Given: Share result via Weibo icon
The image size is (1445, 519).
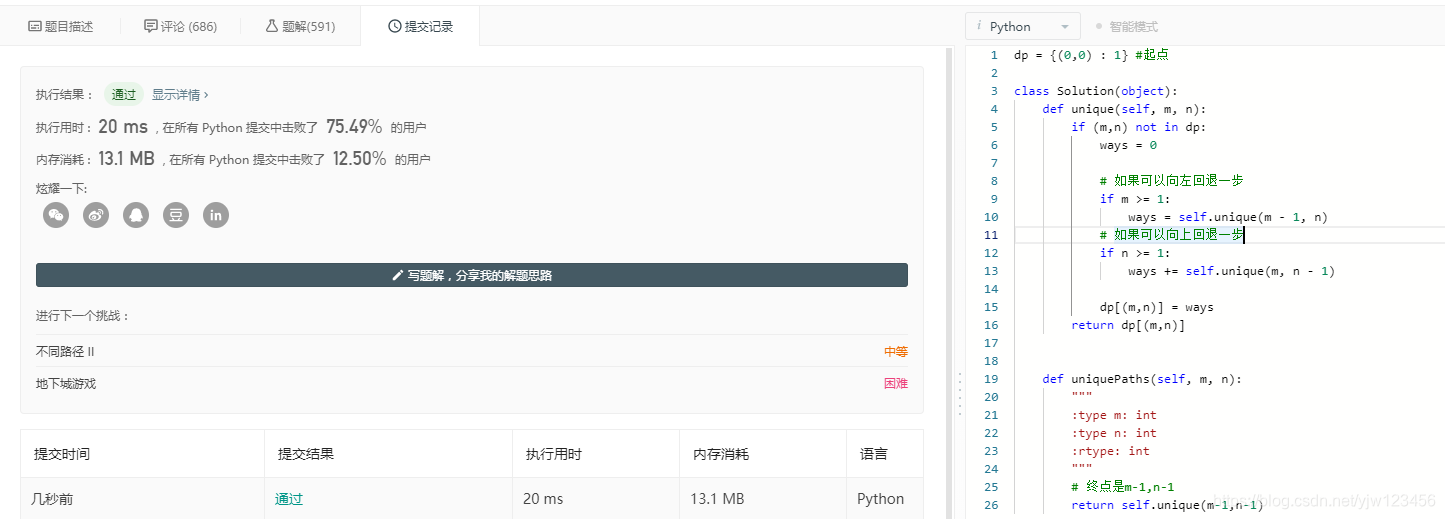Looking at the screenshot, I should (96, 214).
